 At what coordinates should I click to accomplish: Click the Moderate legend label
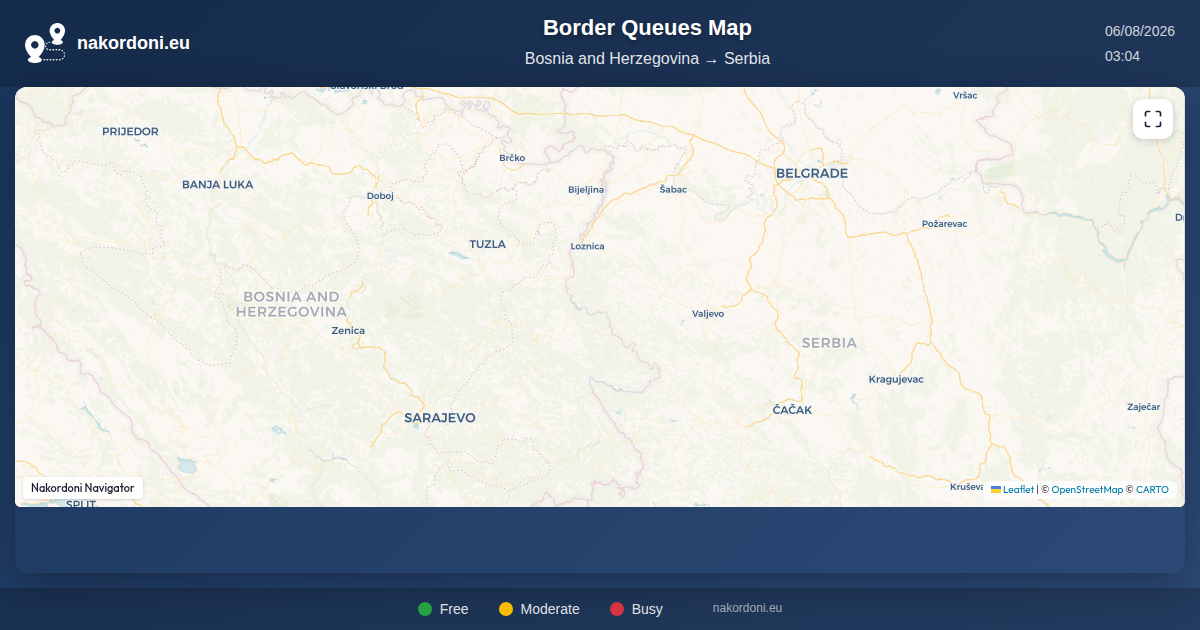click(x=550, y=609)
